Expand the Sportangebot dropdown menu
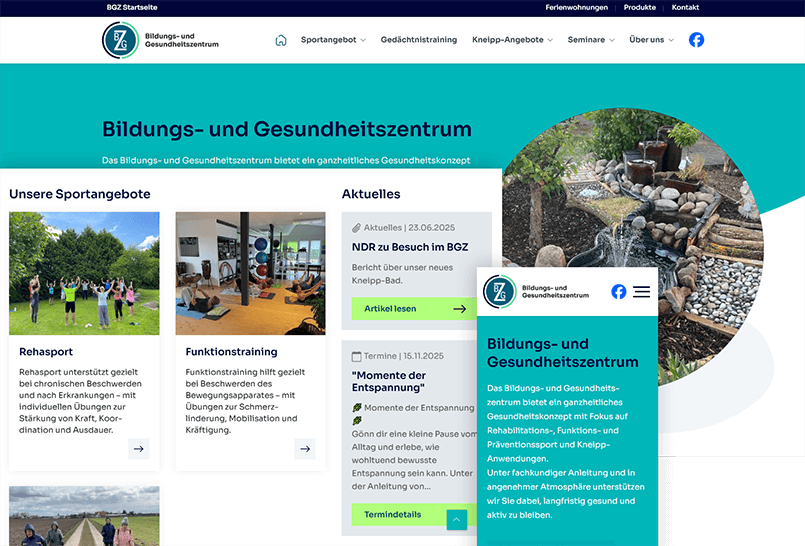Image resolution: width=805 pixels, height=546 pixels. (x=333, y=40)
